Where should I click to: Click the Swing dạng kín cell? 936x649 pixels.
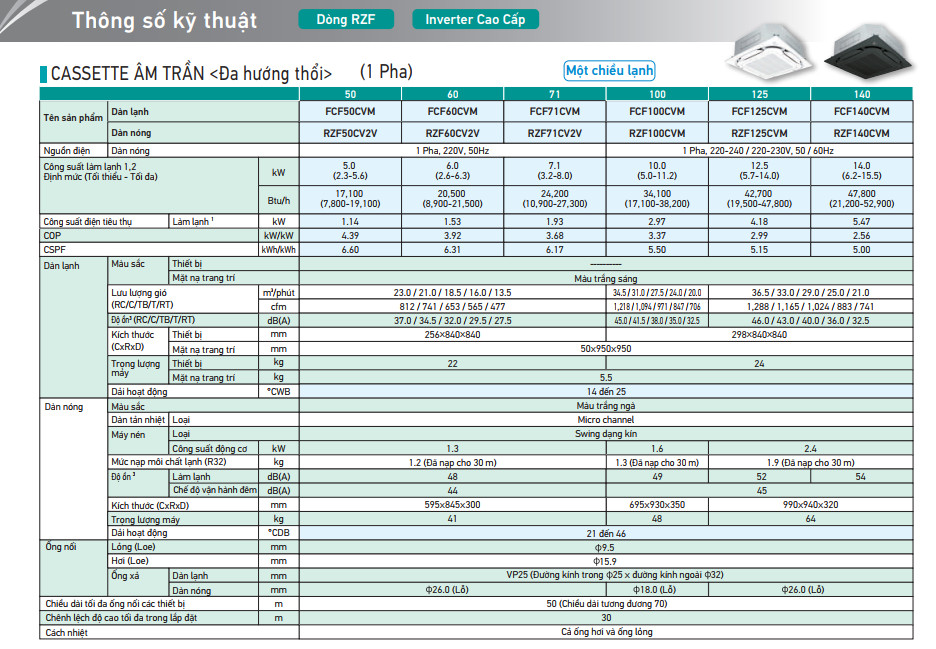(605, 434)
